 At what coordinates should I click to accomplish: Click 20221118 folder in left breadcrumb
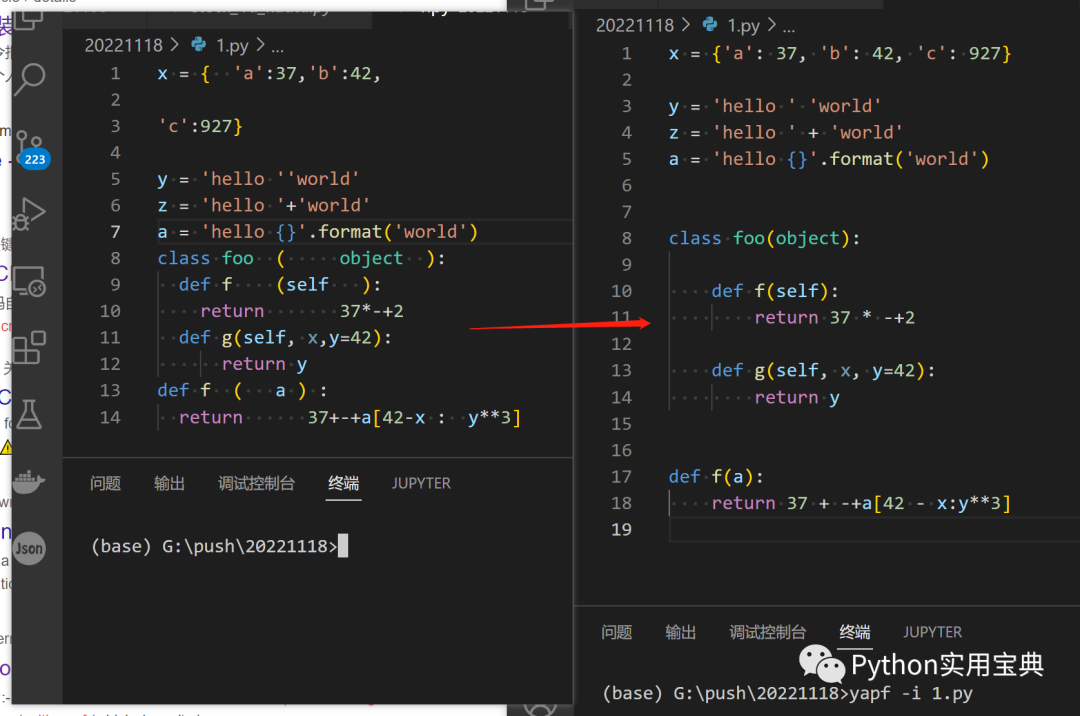[123, 45]
